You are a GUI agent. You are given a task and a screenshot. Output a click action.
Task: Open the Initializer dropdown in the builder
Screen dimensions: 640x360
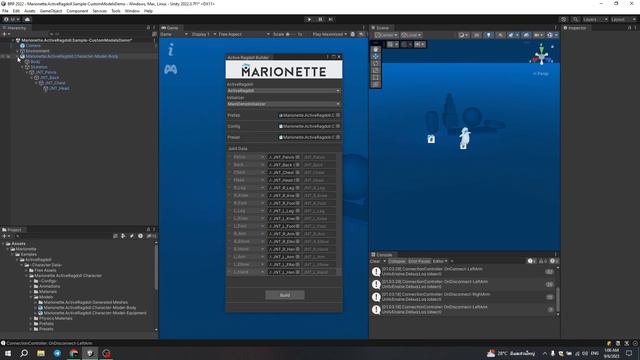[284, 104]
